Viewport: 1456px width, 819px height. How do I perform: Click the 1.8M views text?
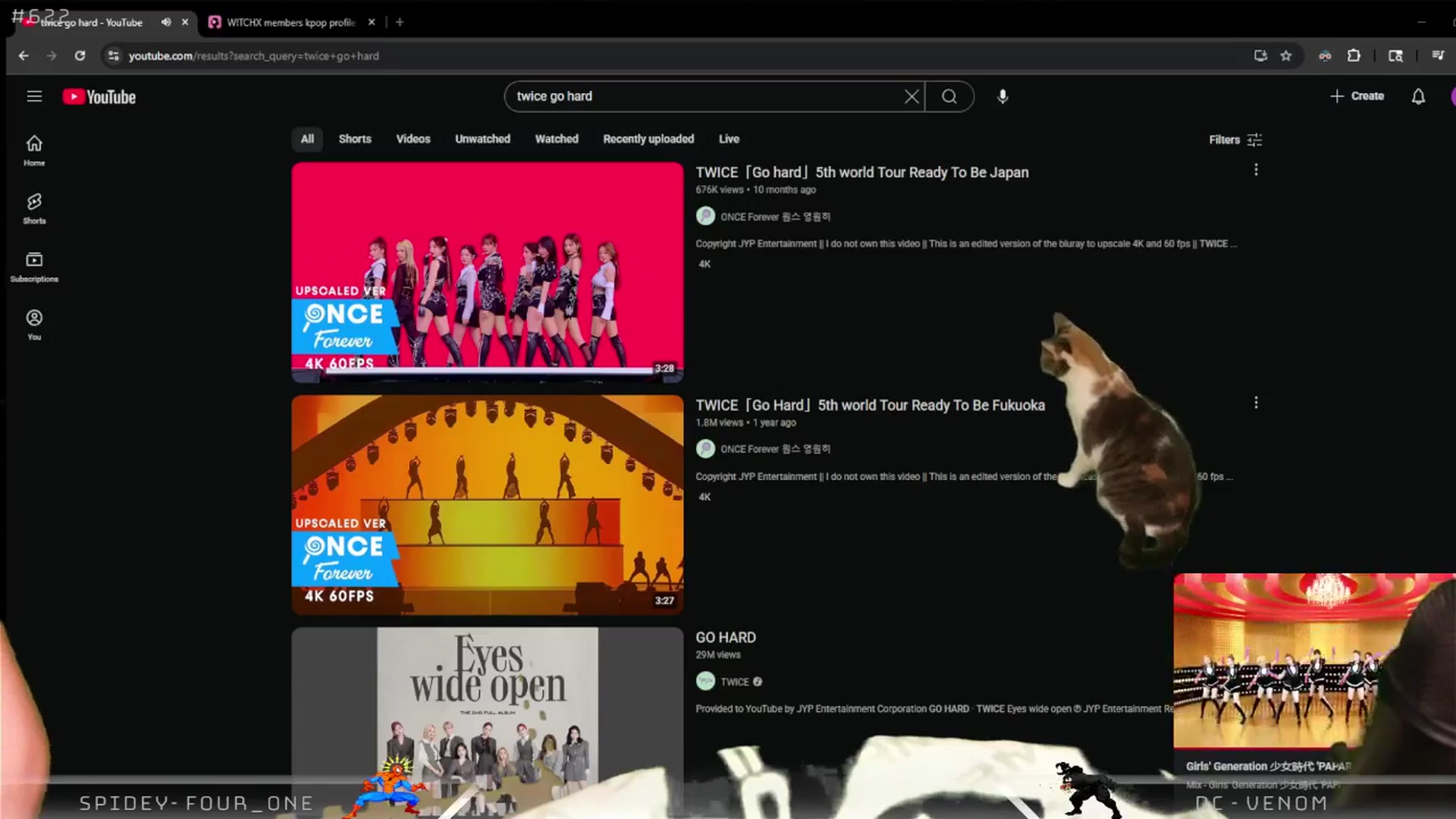coord(720,422)
